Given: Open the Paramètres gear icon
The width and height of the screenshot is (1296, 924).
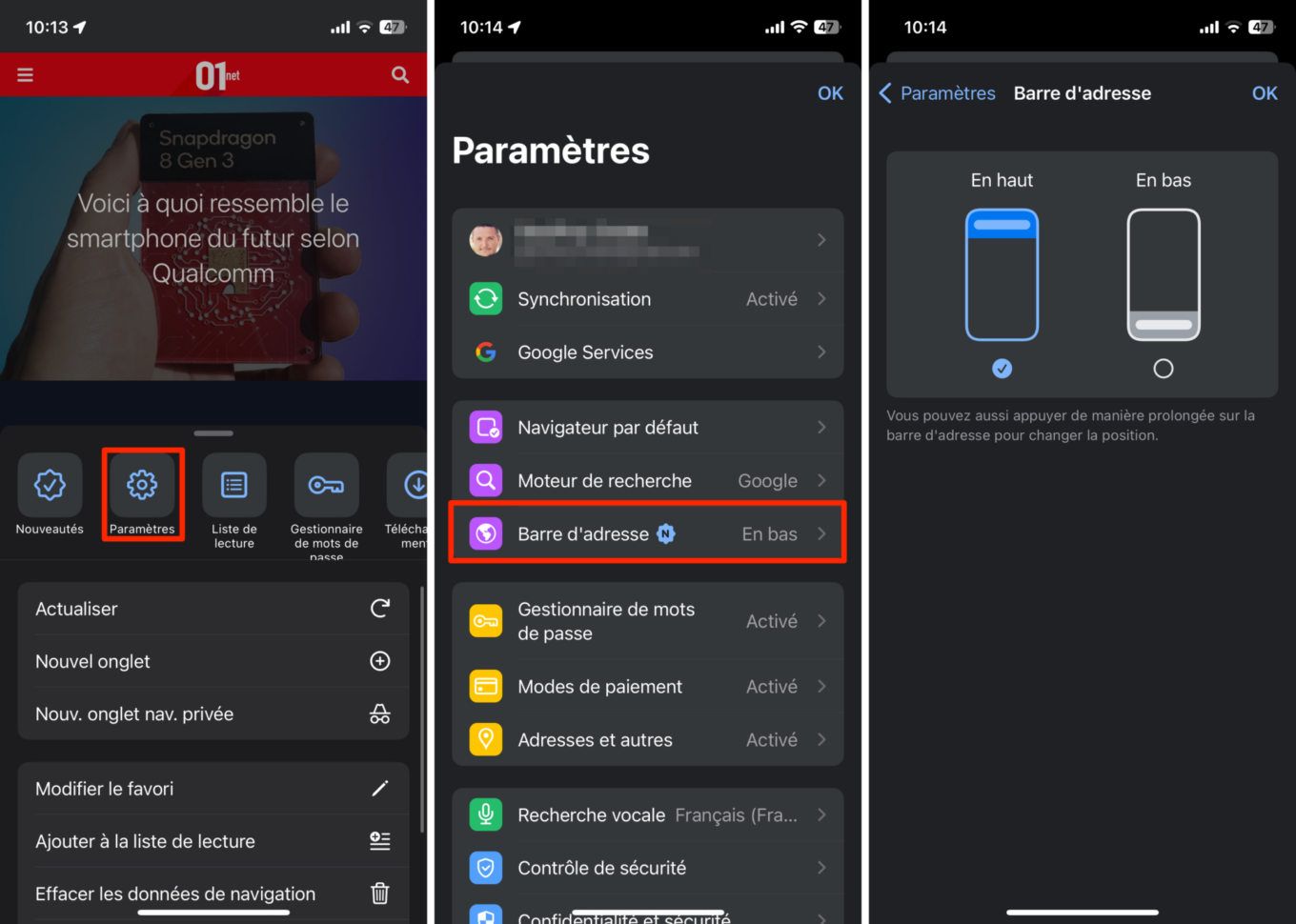Looking at the screenshot, I should coord(142,485).
